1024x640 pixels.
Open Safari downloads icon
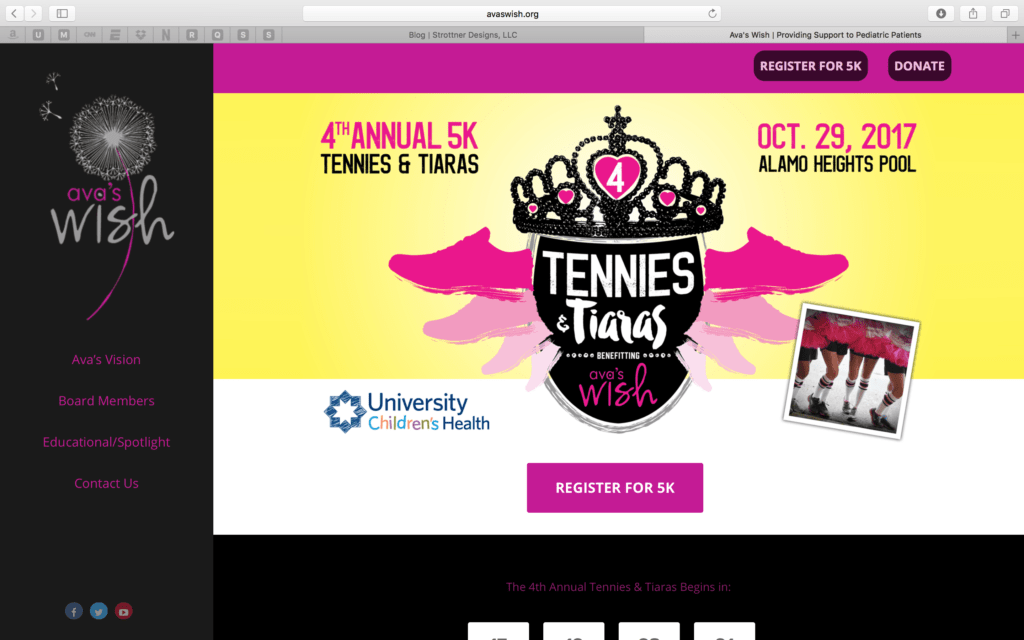(940, 13)
